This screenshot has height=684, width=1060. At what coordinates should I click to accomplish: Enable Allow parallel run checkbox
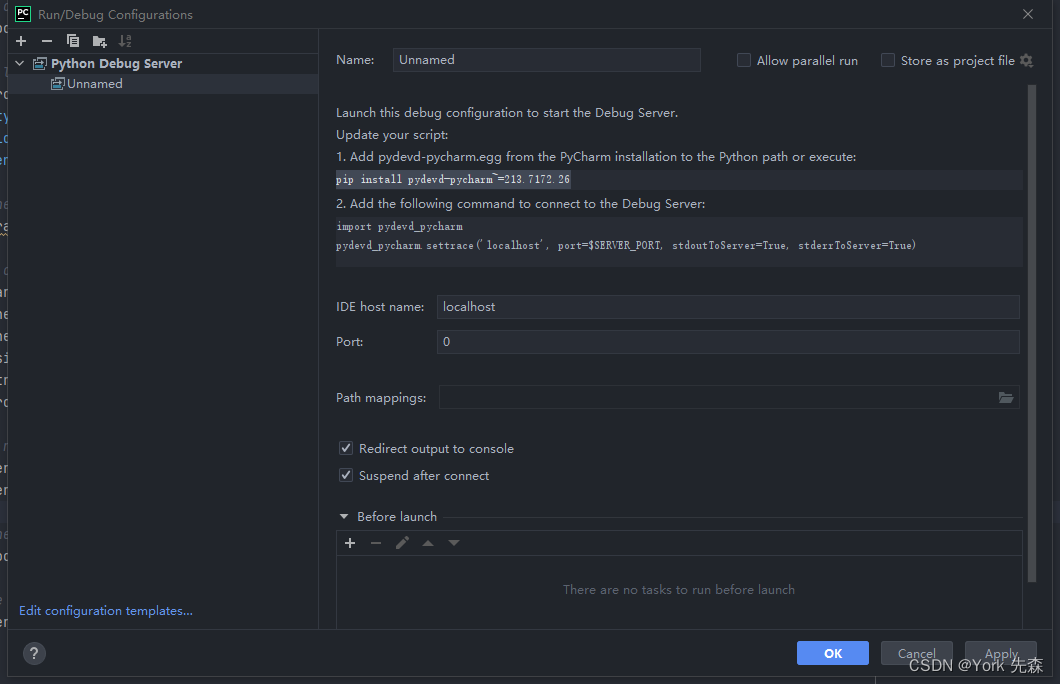pyautogui.click(x=744, y=61)
